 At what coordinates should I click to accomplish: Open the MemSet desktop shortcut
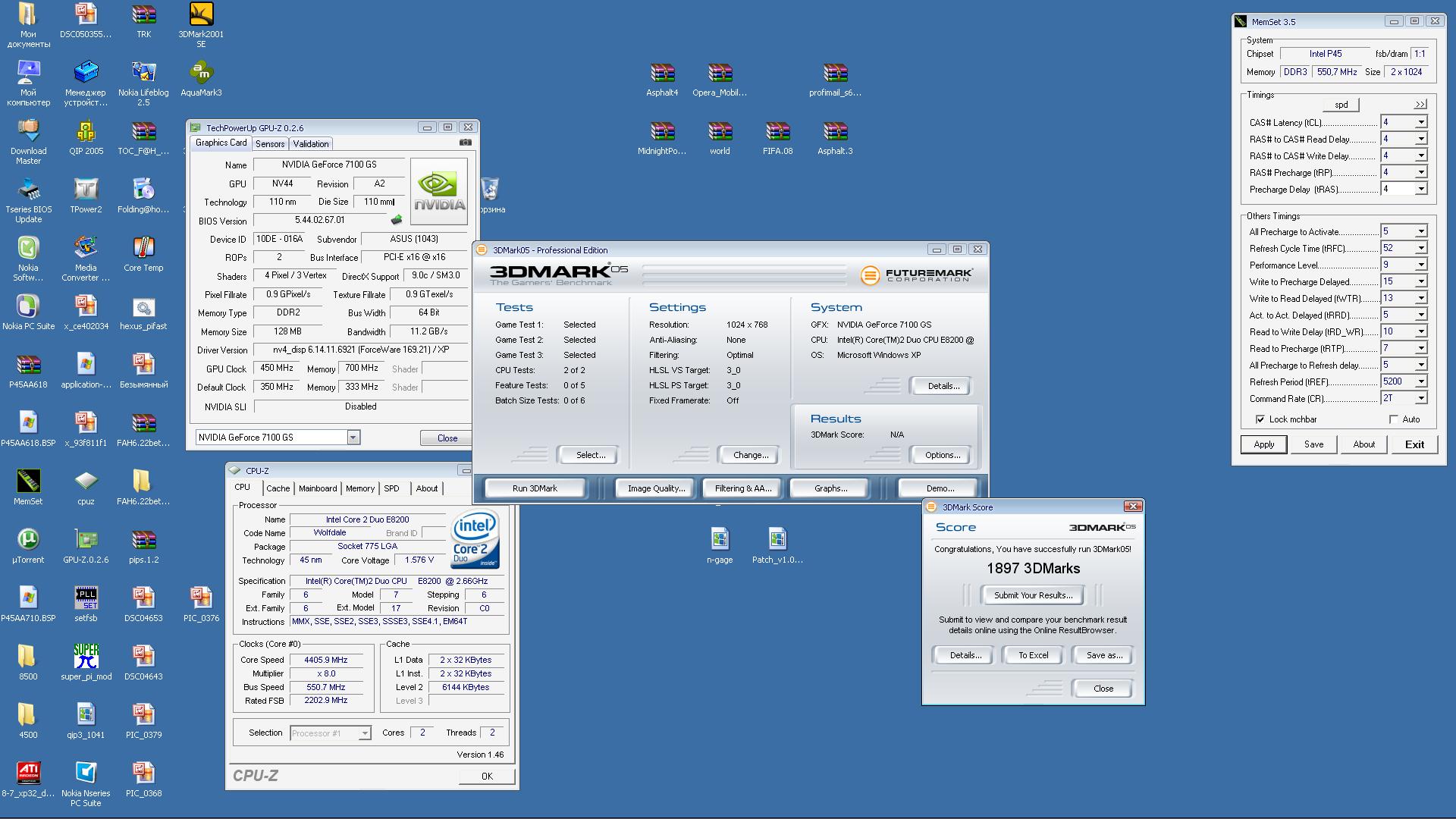28,488
